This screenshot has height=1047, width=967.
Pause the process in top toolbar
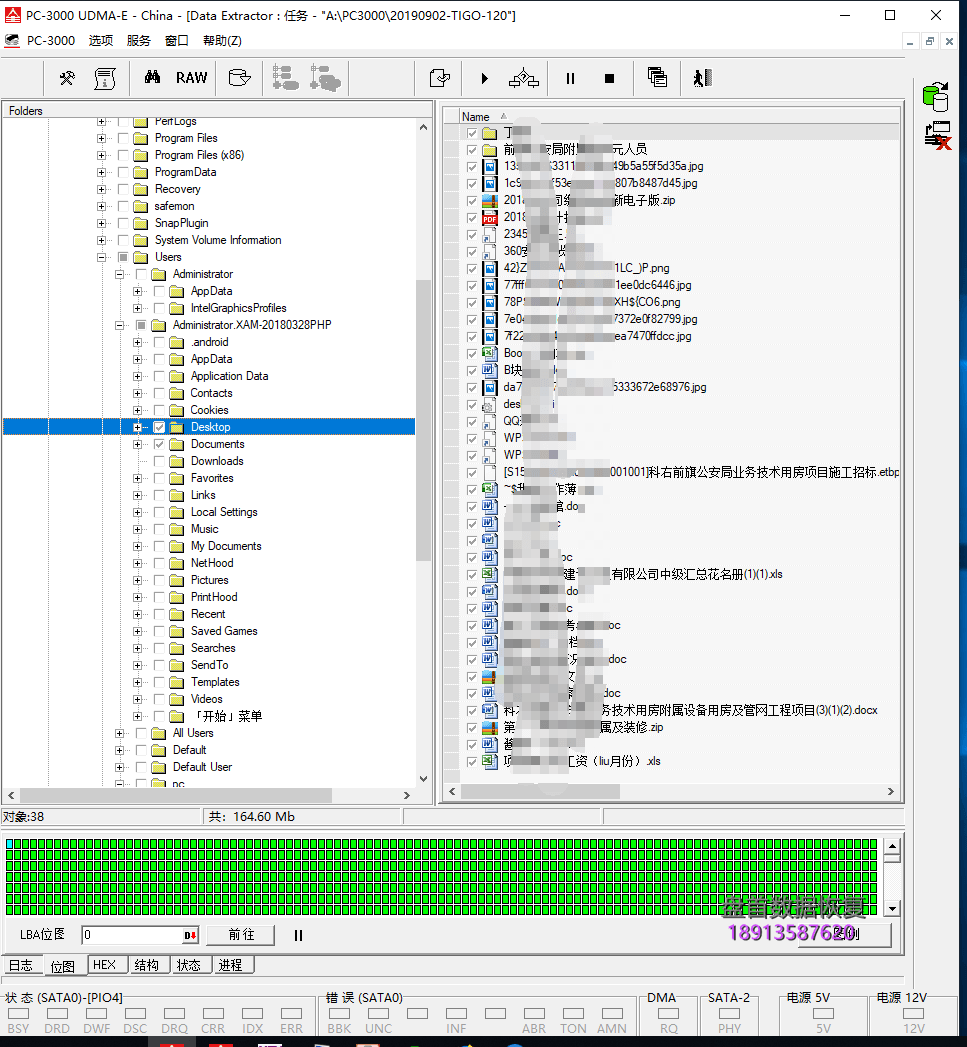(570, 79)
